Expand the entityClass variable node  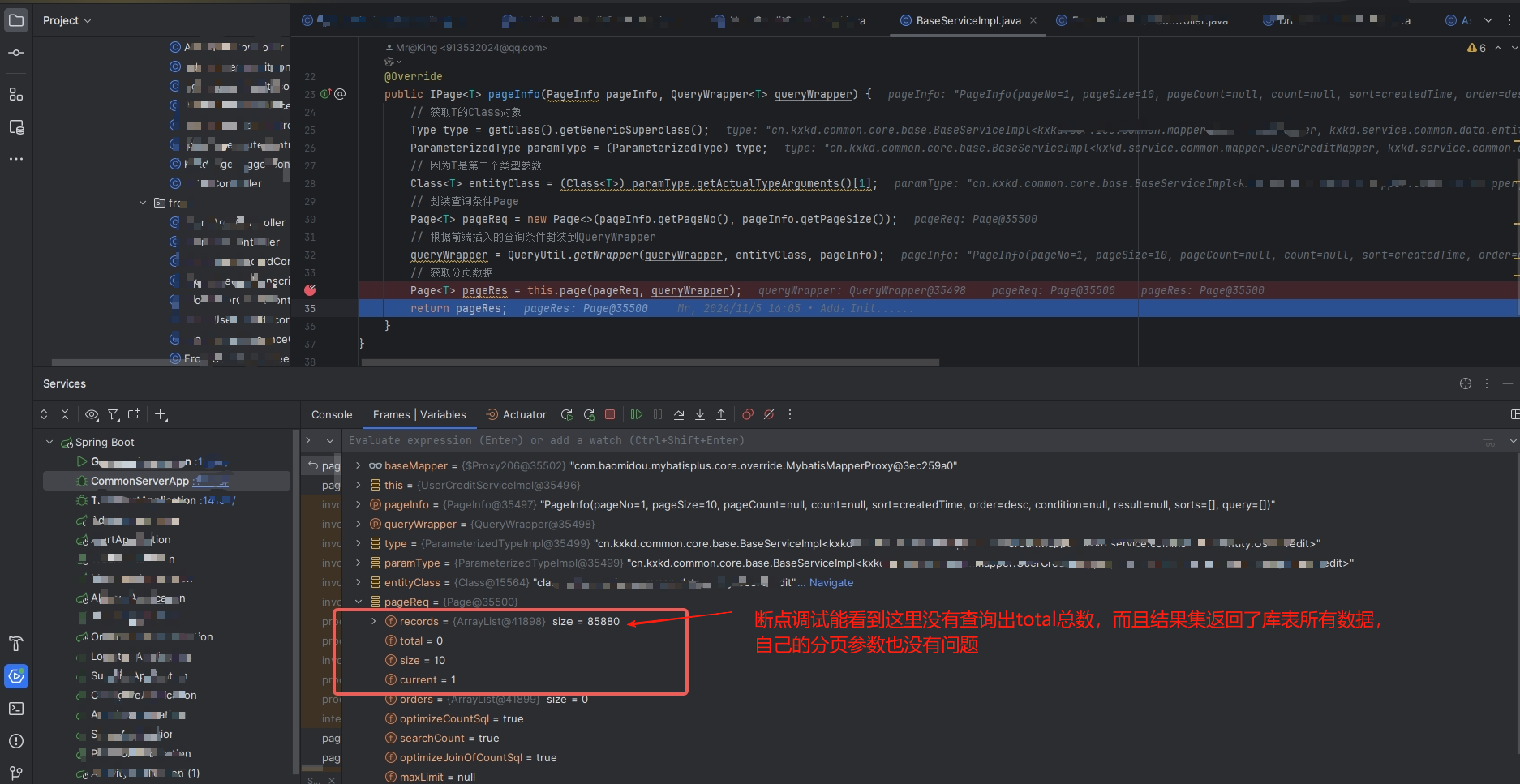[359, 582]
